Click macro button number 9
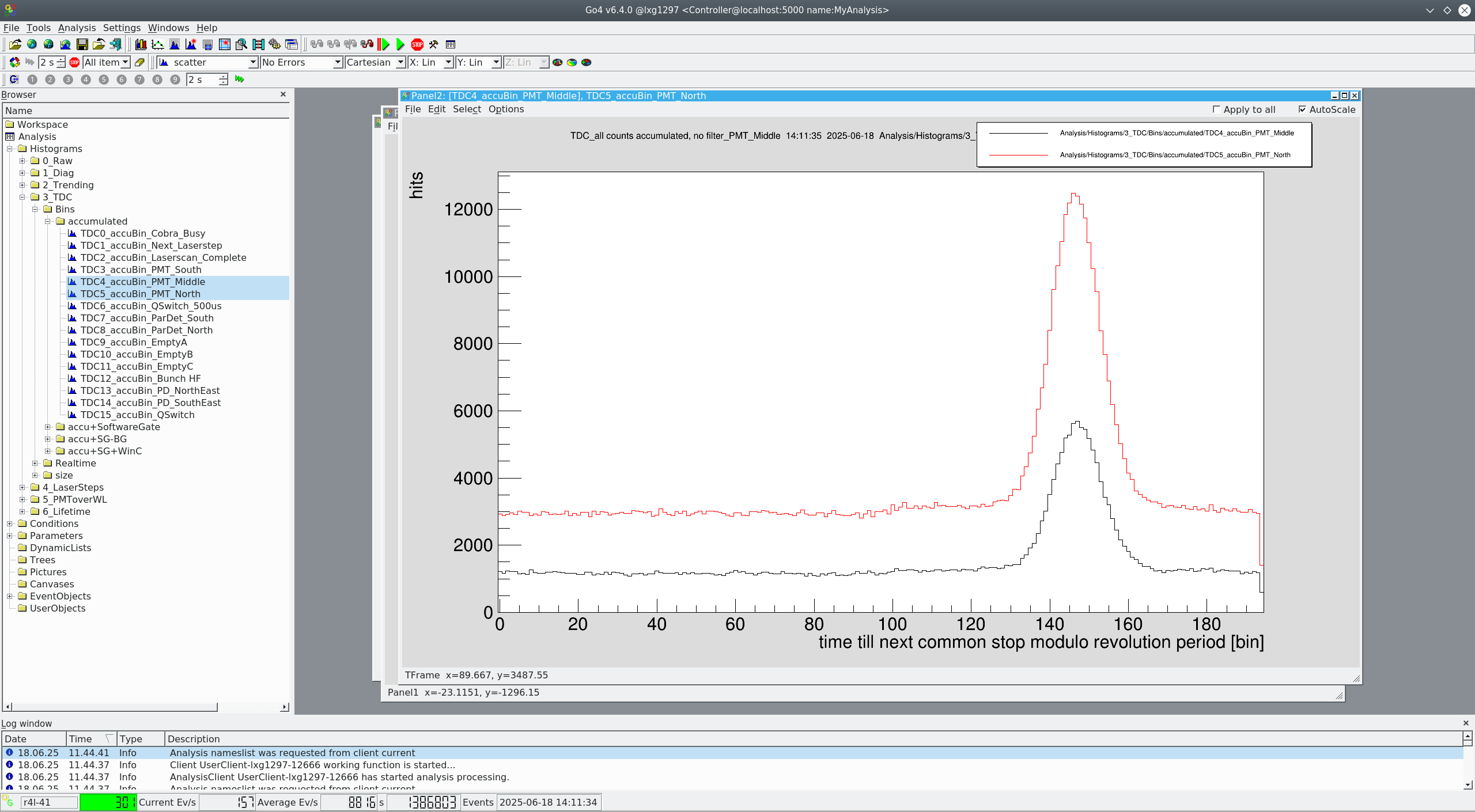Image resolution: width=1475 pixels, height=812 pixels. [175, 79]
